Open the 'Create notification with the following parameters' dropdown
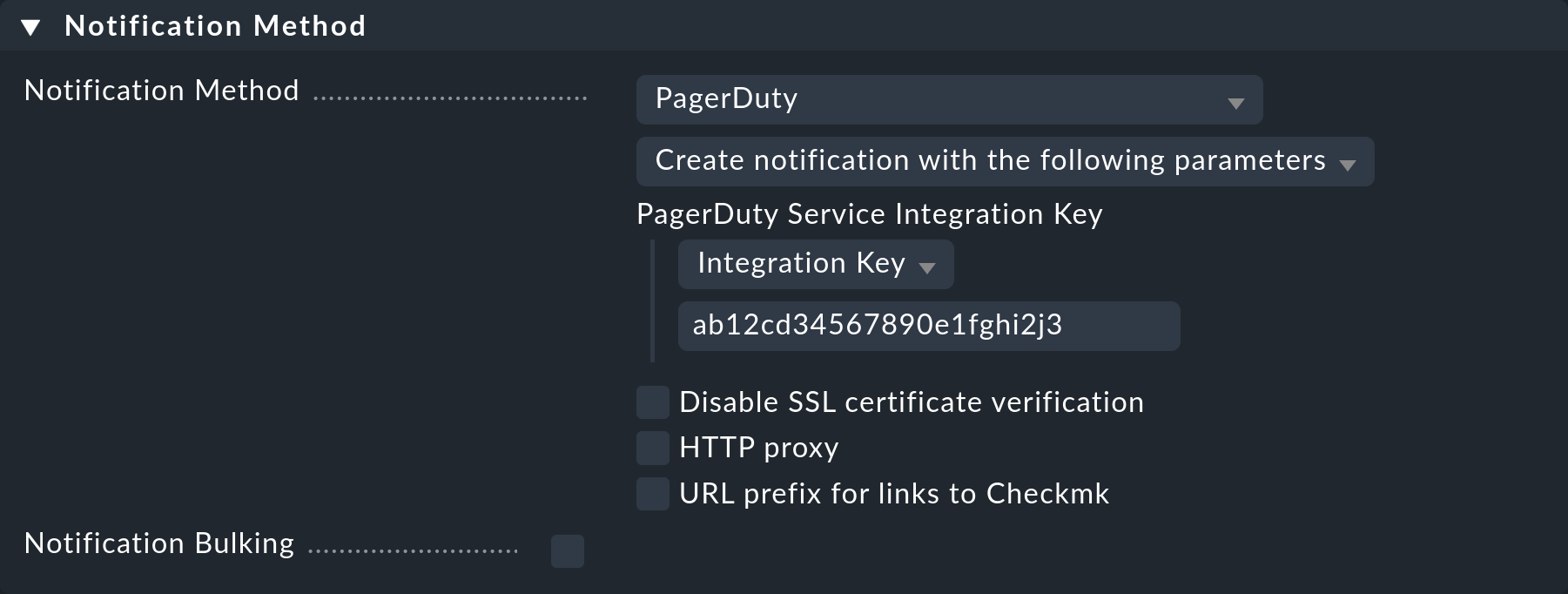 coord(1005,161)
